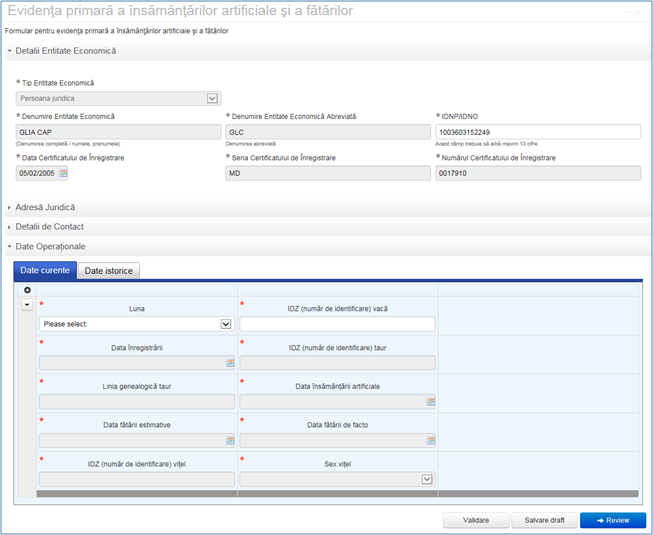Open calendar picker for Data Înregistrării
Screen dimensions: 653x535
click(x=229, y=363)
